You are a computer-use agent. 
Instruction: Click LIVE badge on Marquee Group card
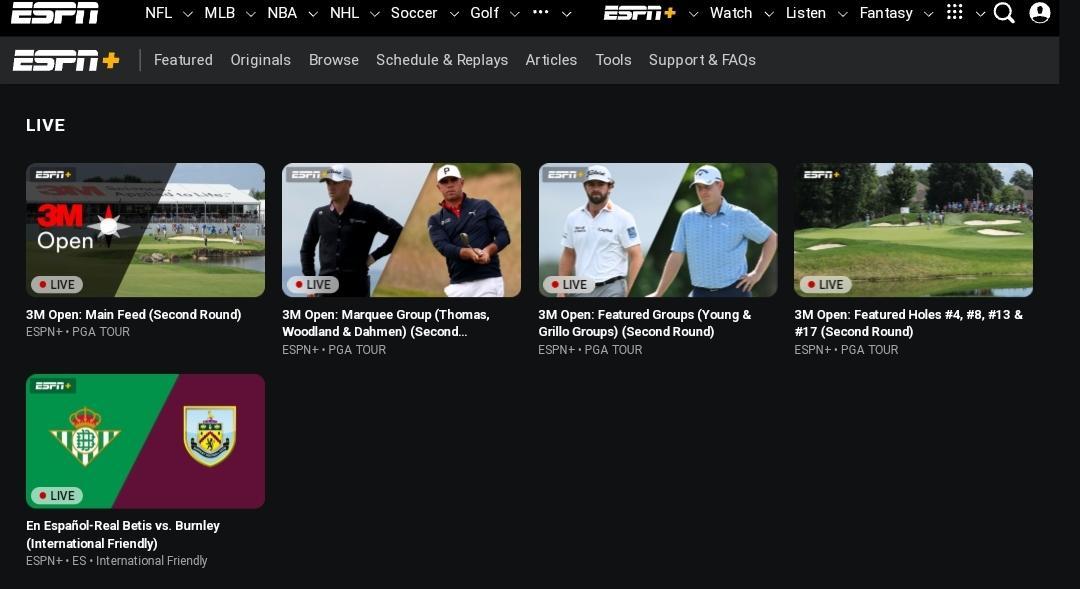[x=313, y=285]
